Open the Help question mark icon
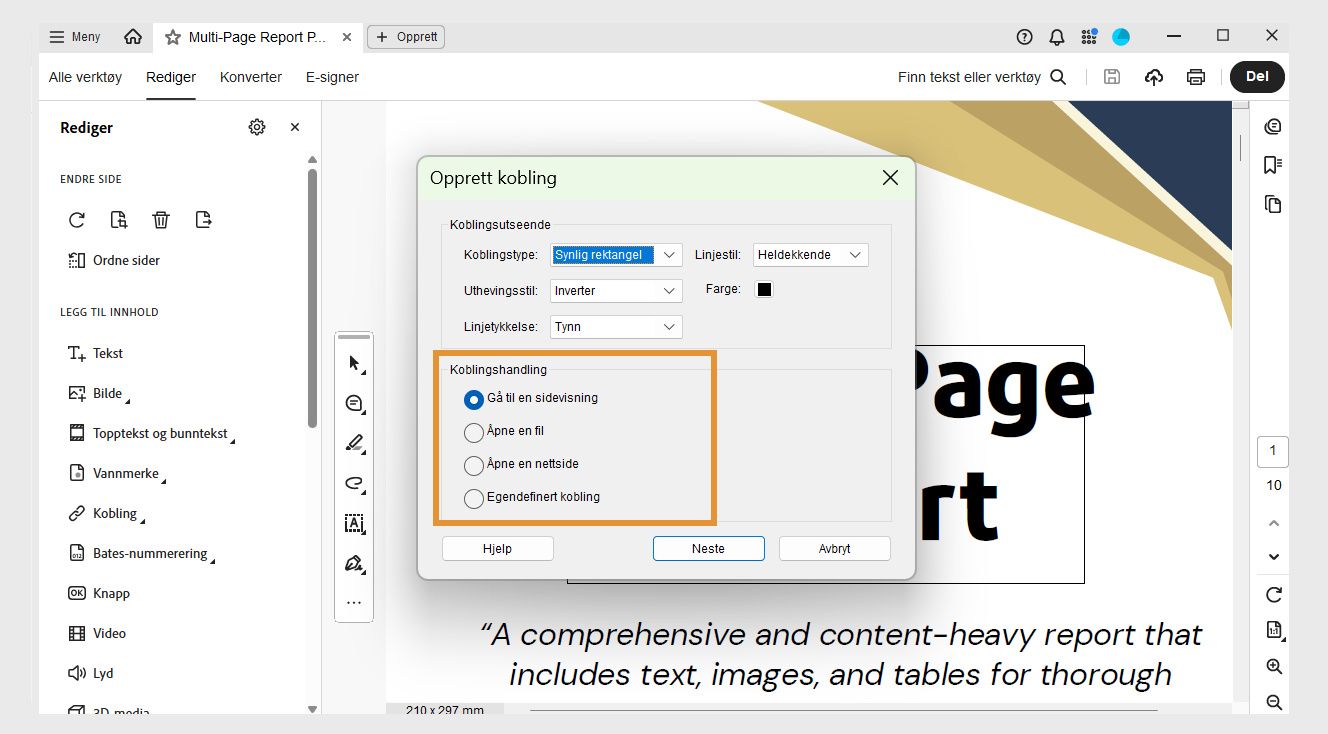 point(1024,37)
